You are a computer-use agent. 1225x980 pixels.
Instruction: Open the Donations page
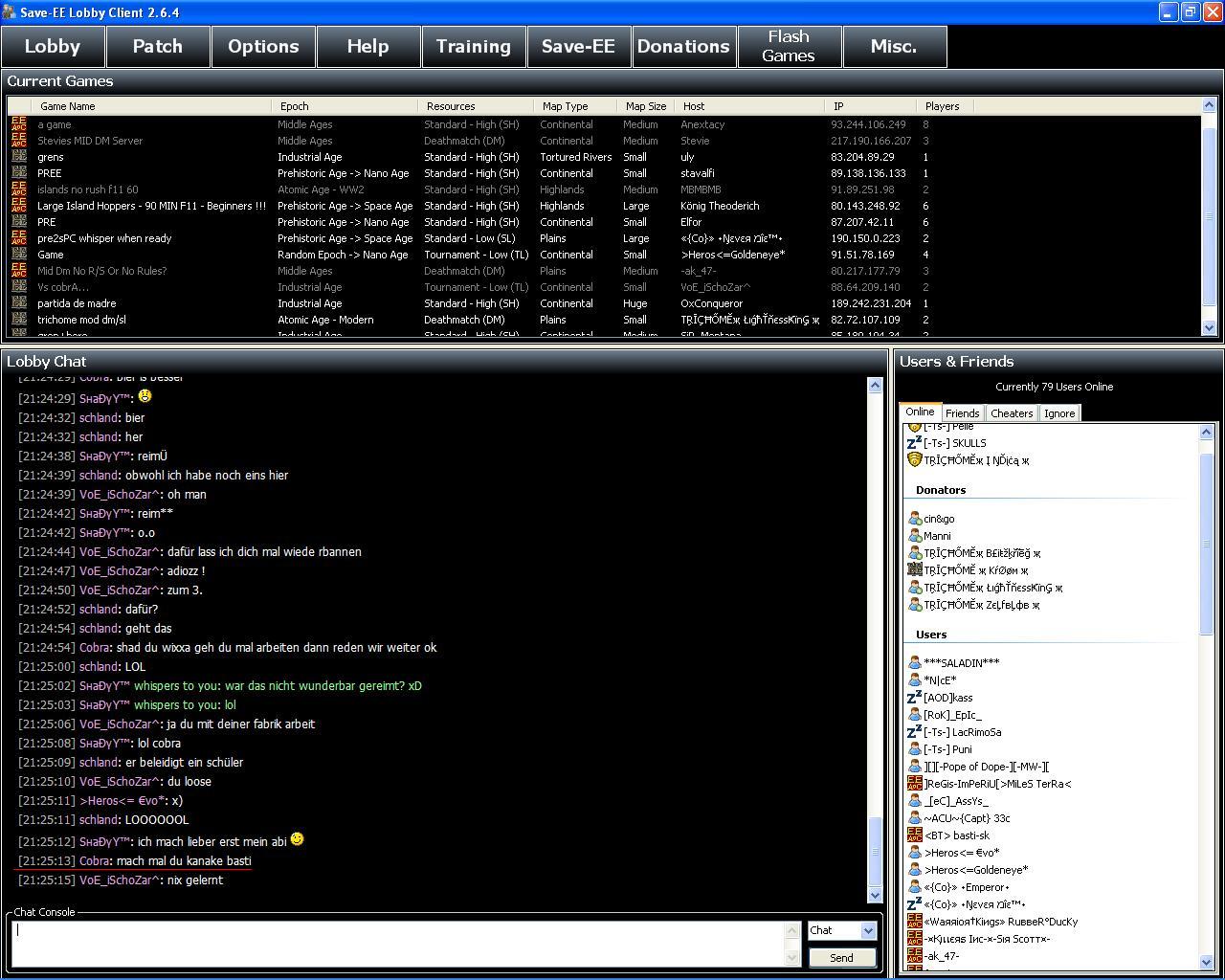pos(683,46)
